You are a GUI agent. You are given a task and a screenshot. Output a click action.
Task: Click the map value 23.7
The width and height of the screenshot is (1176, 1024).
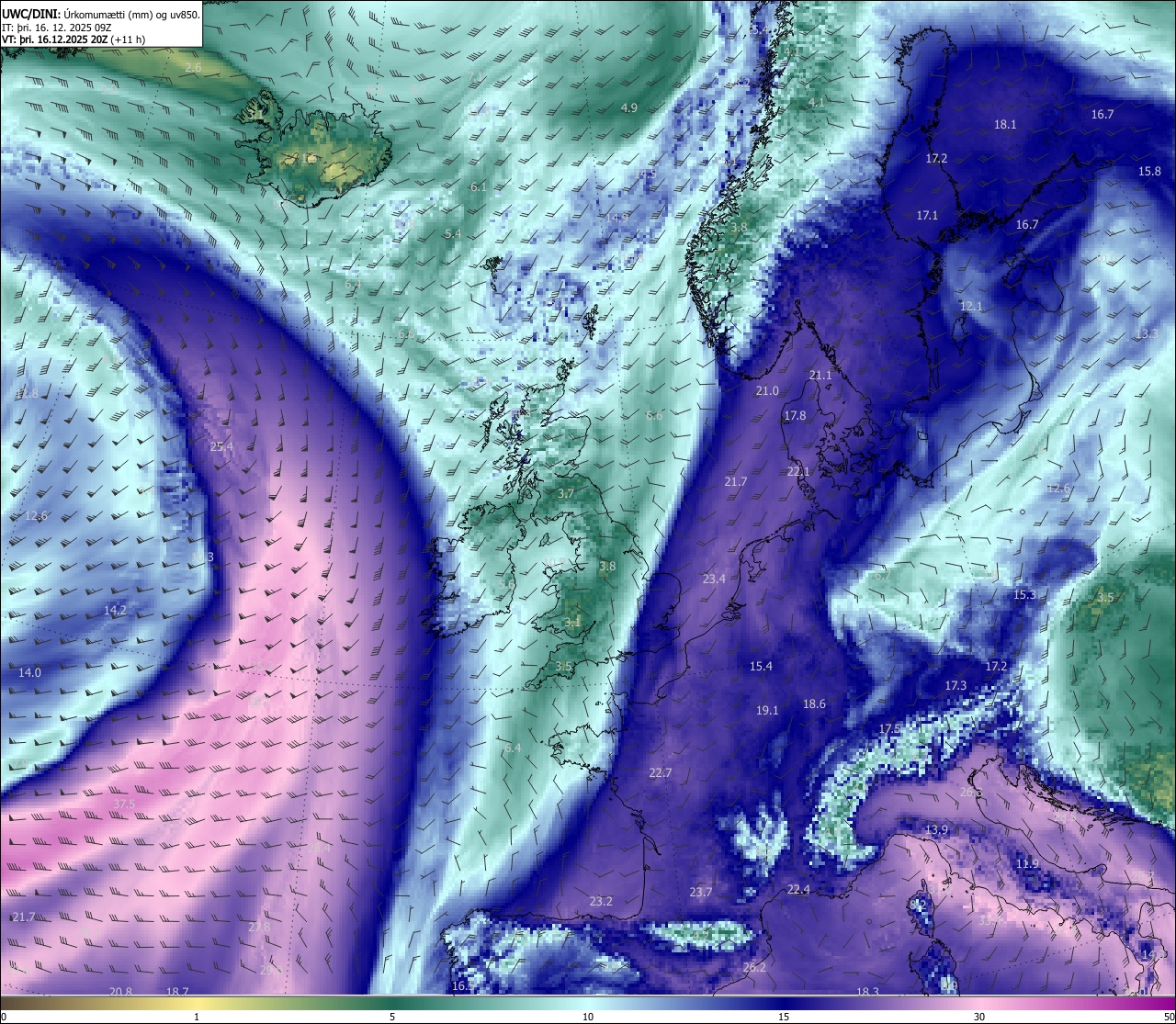click(x=701, y=893)
